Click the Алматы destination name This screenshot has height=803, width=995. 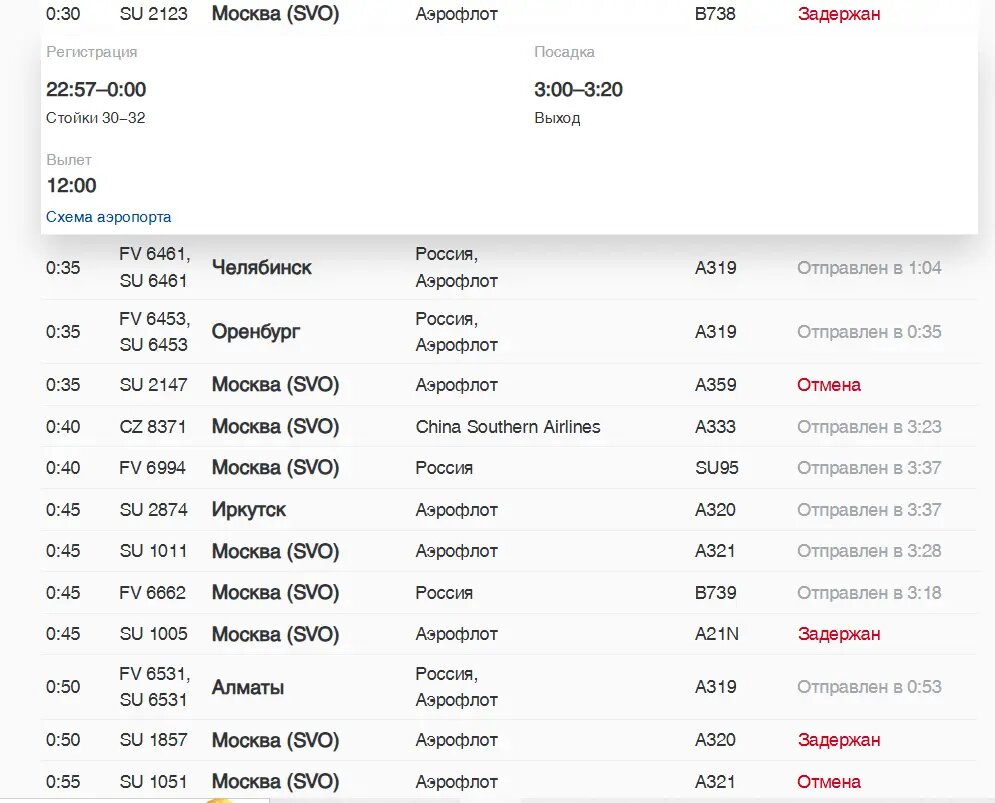[x=247, y=687]
